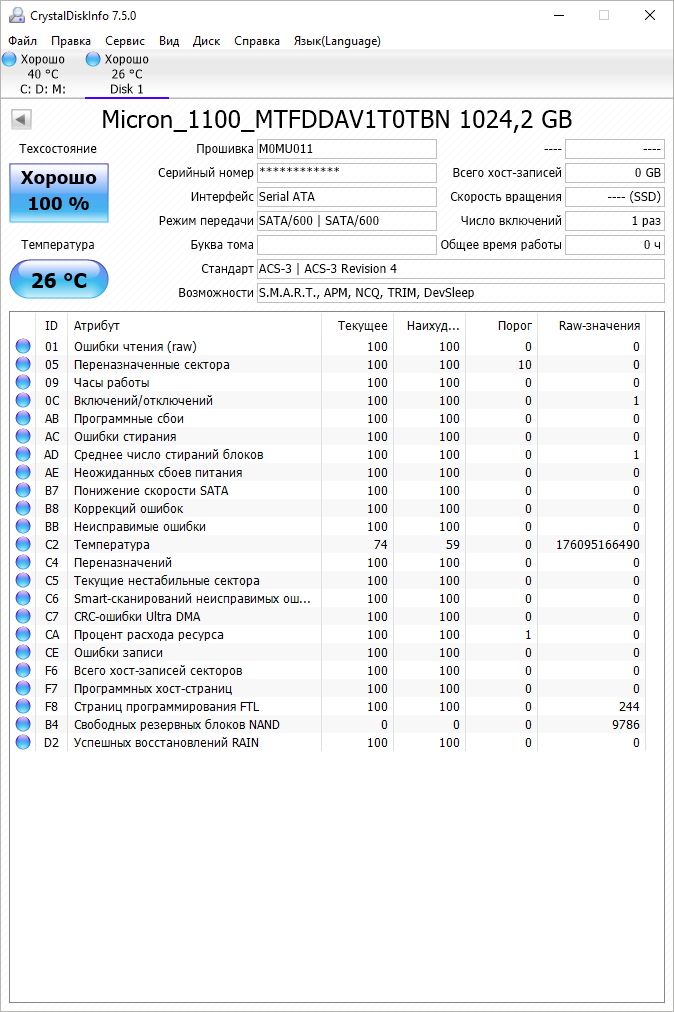Image resolution: width=674 pixels, height=1012 pixels.
Task: Click the status orb for C4 Переназначений
Action: point(23,562)
